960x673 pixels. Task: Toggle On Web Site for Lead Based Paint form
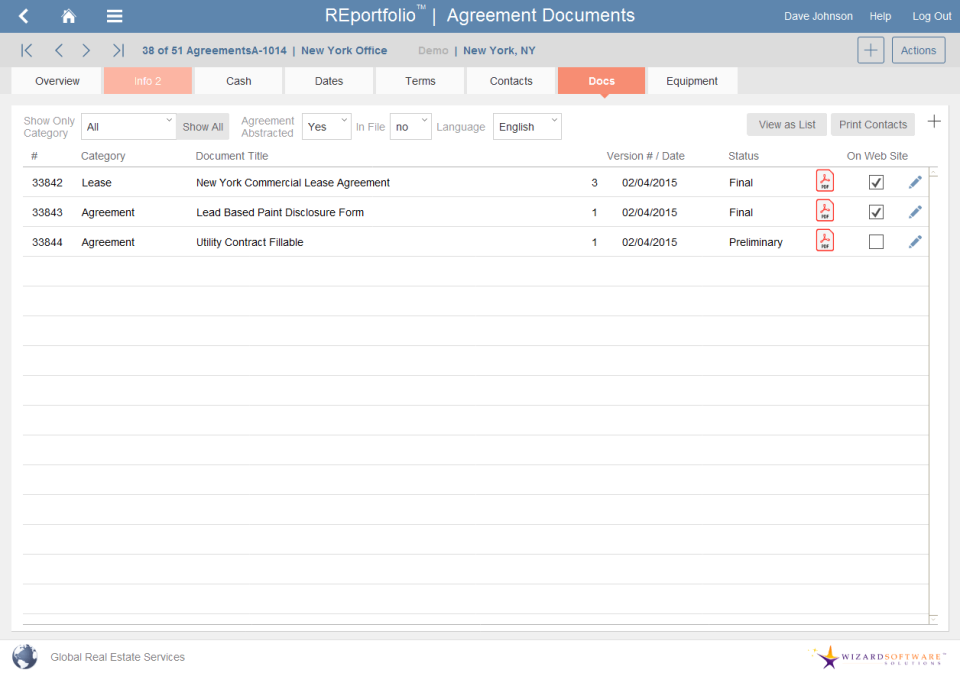click(x=876, y=211)
